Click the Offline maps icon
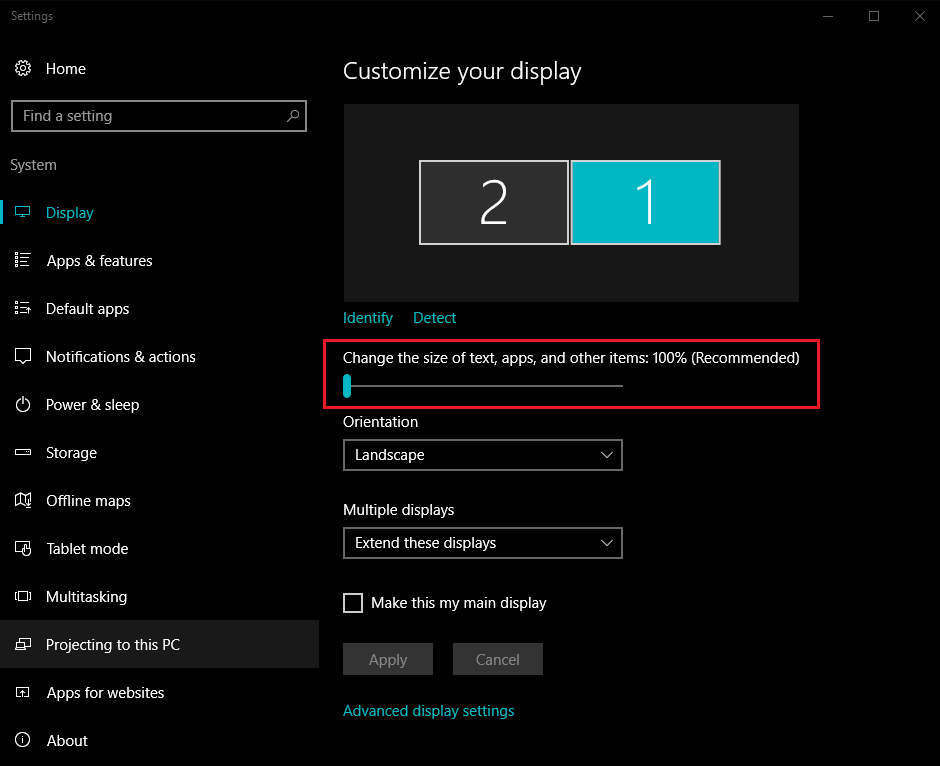Viewport: 940px width, 766px height. pyautogui.click(x=23, y=500)
